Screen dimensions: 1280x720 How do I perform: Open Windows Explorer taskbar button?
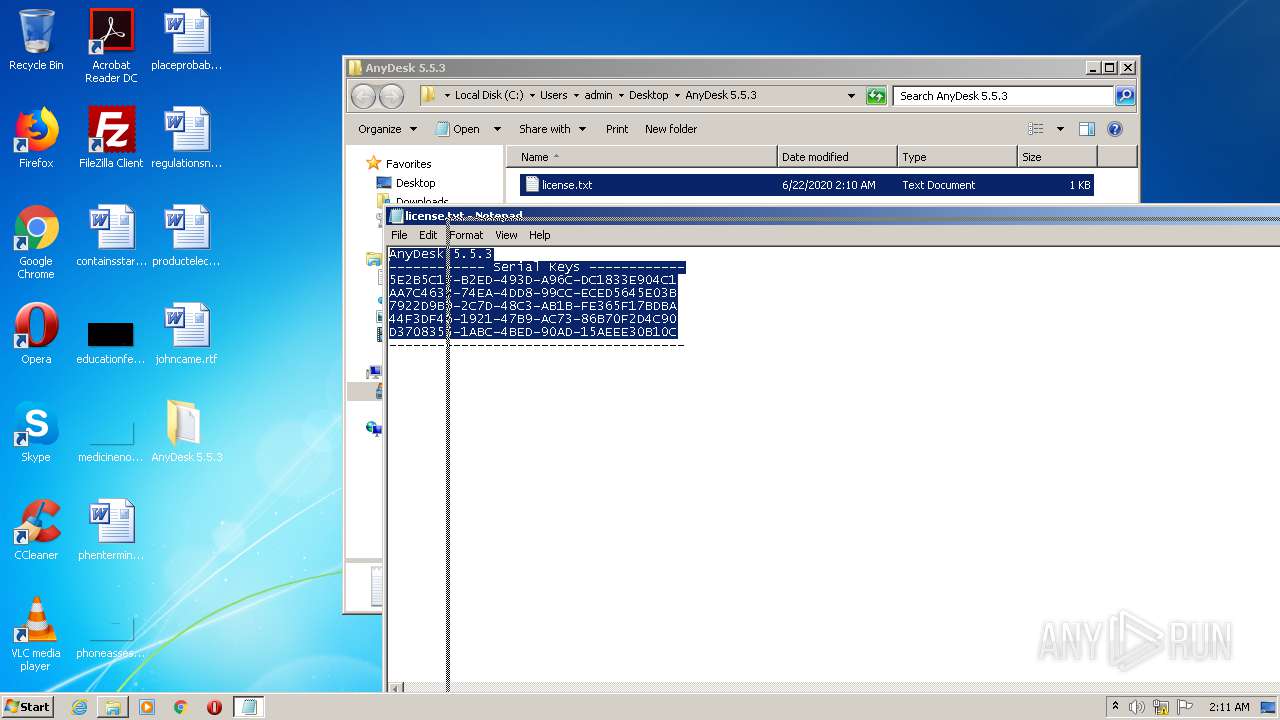(113, 707)
